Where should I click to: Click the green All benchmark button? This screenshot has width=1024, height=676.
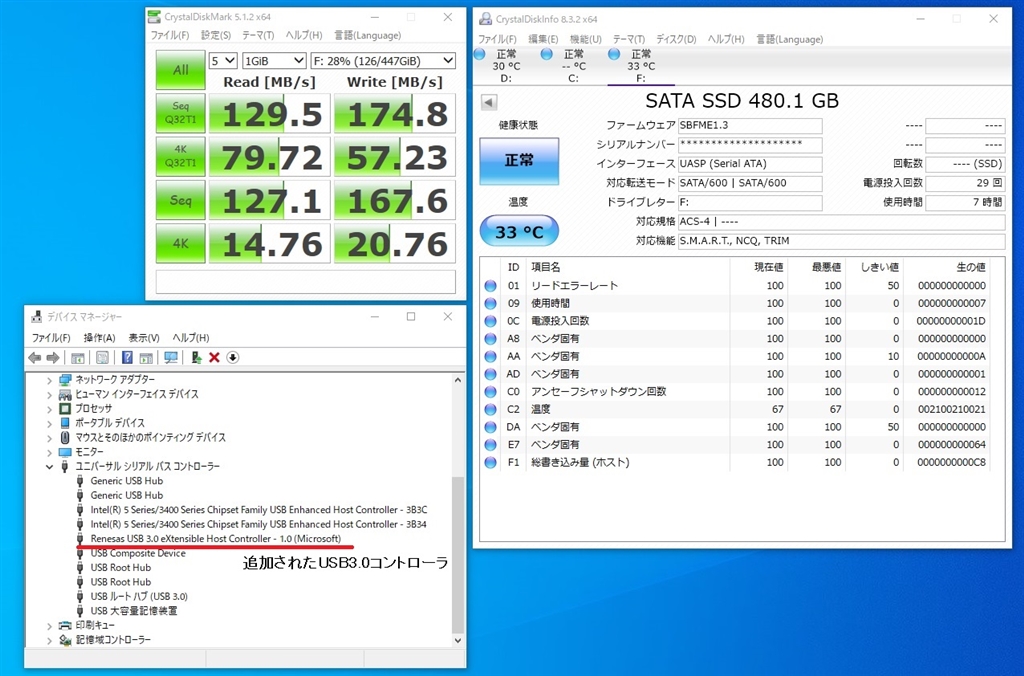[x=180, y=70]
